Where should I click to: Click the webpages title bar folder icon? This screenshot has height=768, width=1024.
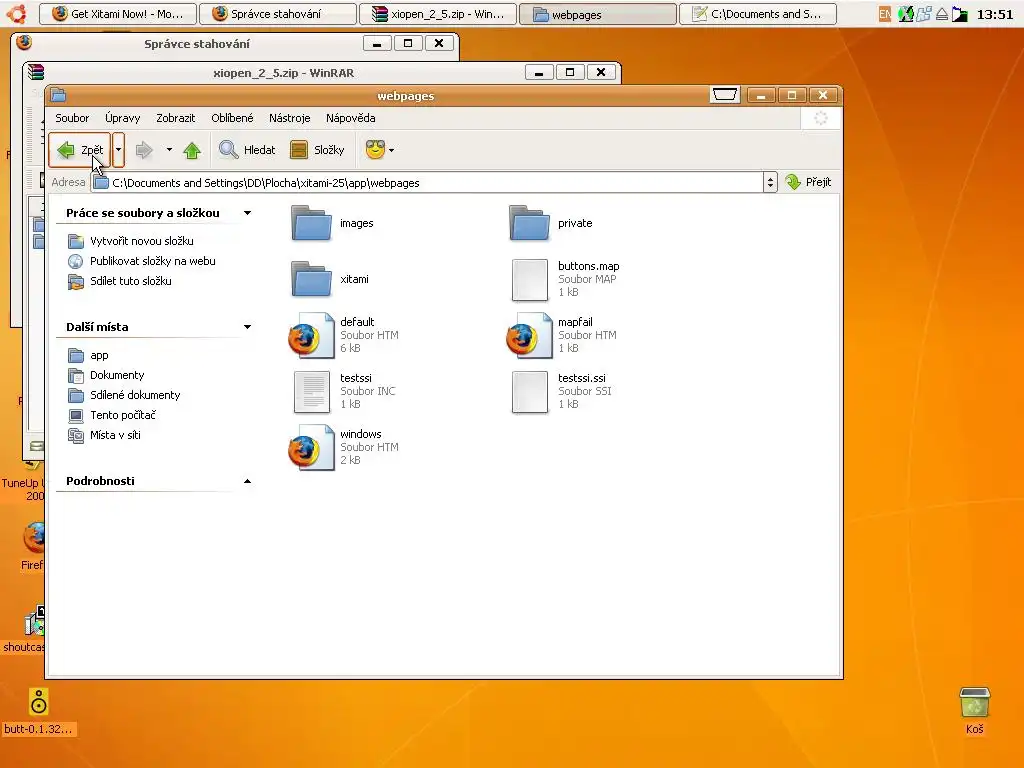tap(59, 96)
